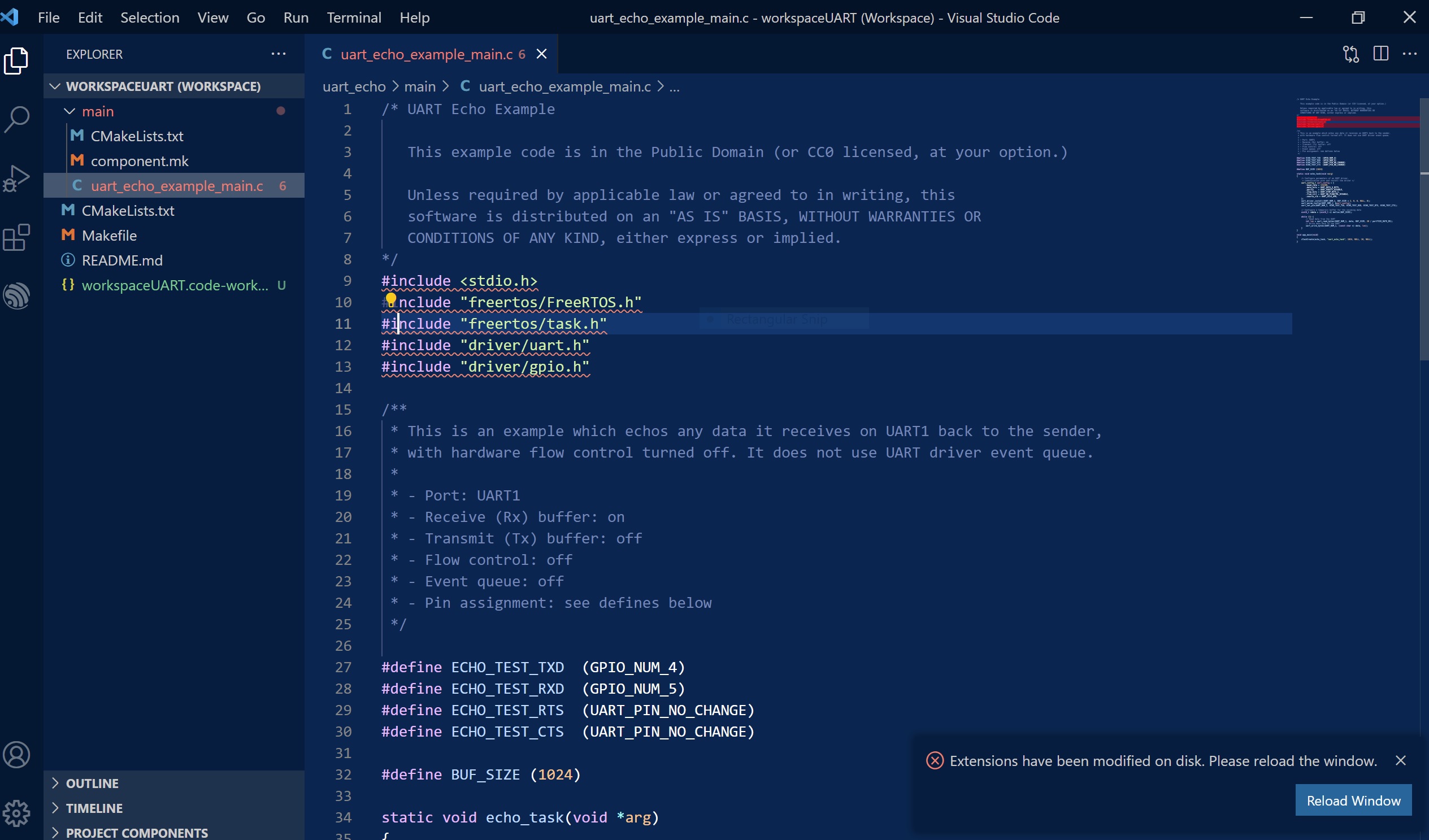Click Reload Window notification button
This screenshot has height=840, width=1429.
1353,800
